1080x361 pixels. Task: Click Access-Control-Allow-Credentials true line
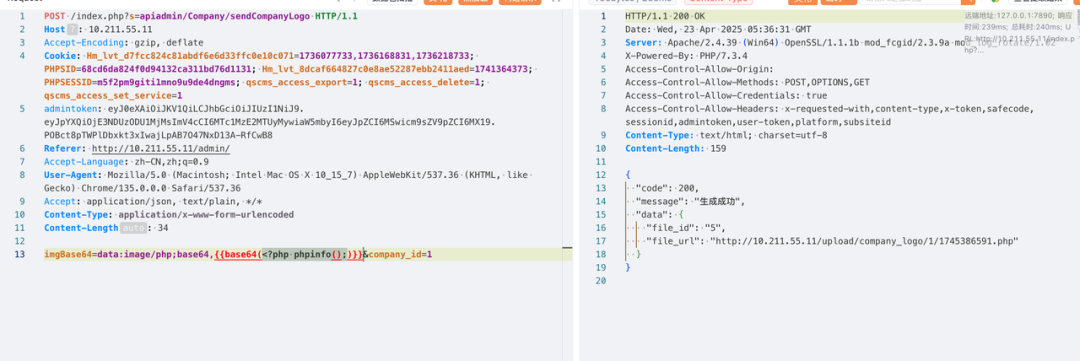click(x=727, y=96)
